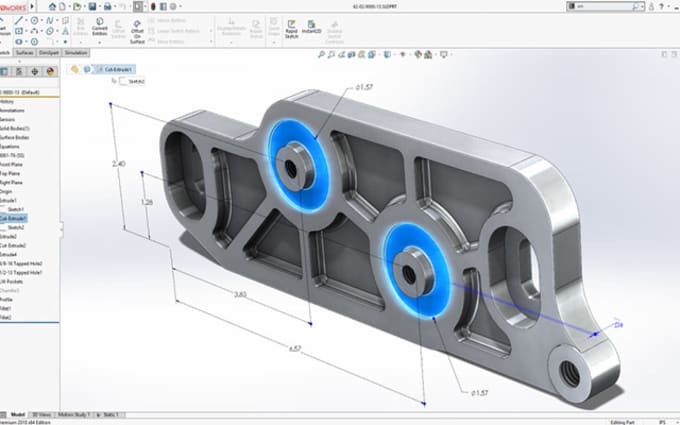Select the Text sketch tool with the A icon
This screenshot has width=680, height=425.
pyautogui.click(x=65, y=31)
